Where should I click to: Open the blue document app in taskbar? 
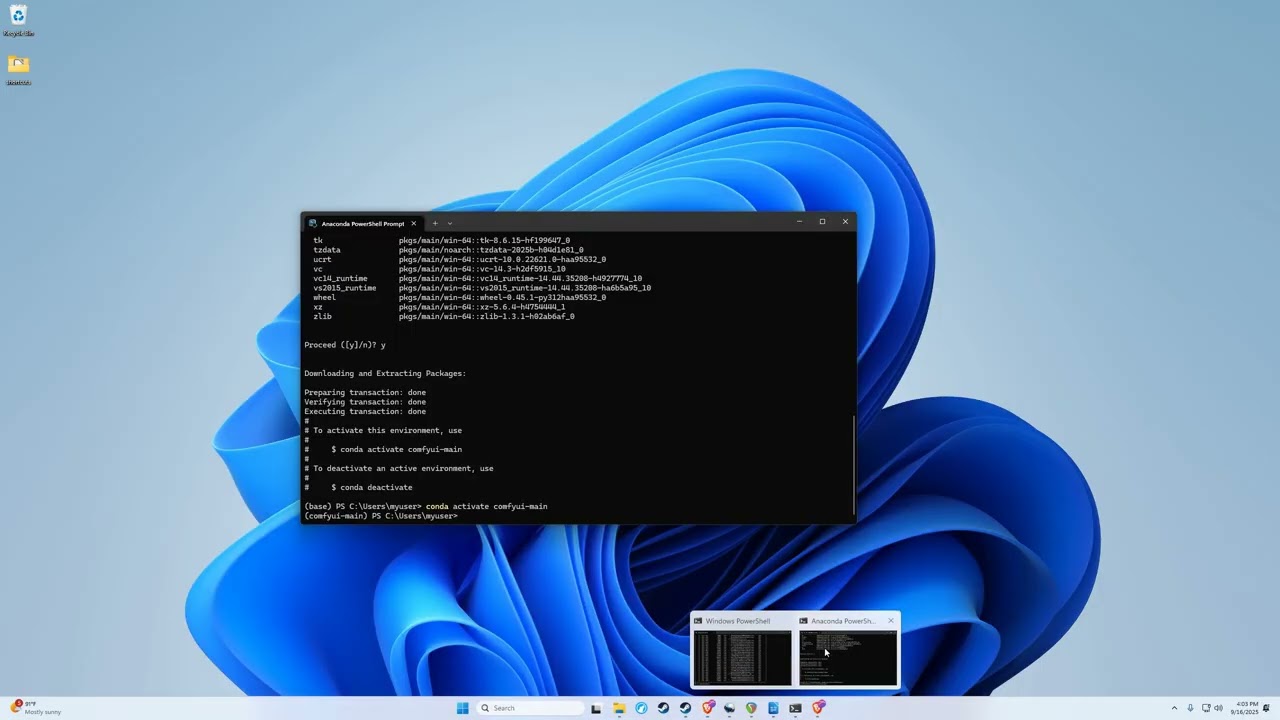click(773, 708)
